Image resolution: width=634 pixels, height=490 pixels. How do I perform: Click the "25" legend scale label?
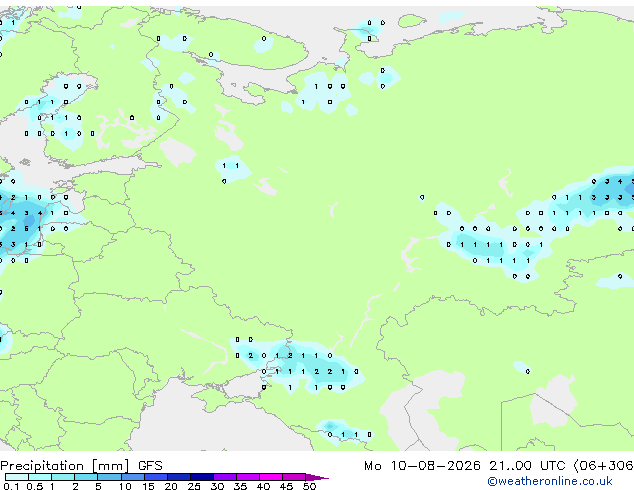tap(194, 486)
